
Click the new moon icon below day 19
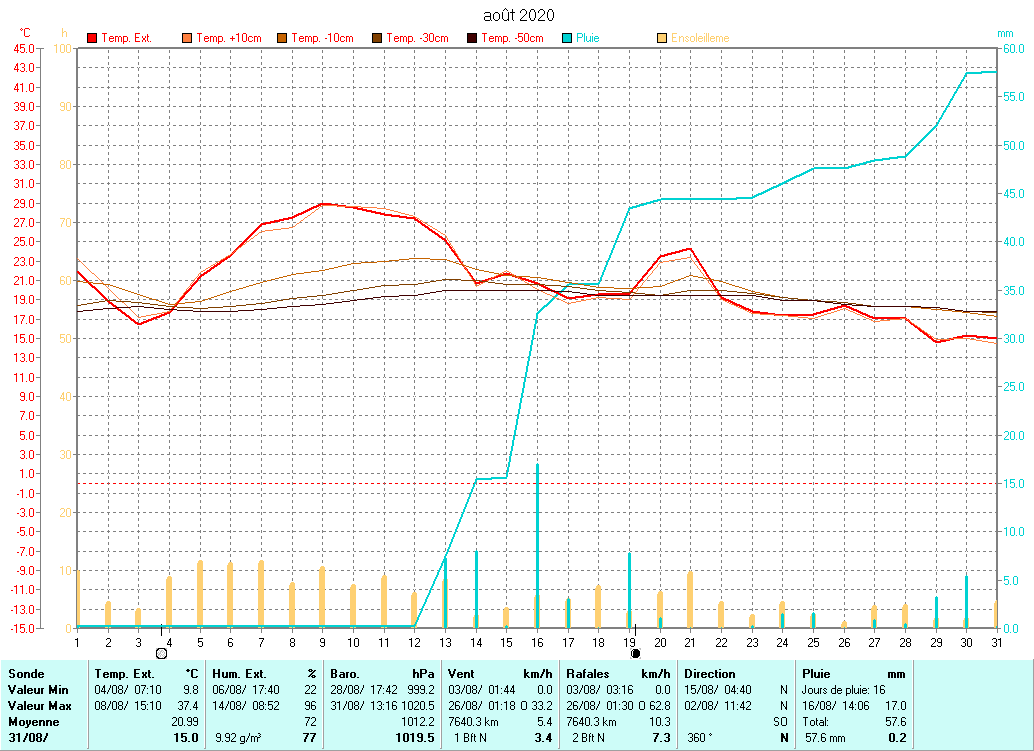click(x=635, y=653)
